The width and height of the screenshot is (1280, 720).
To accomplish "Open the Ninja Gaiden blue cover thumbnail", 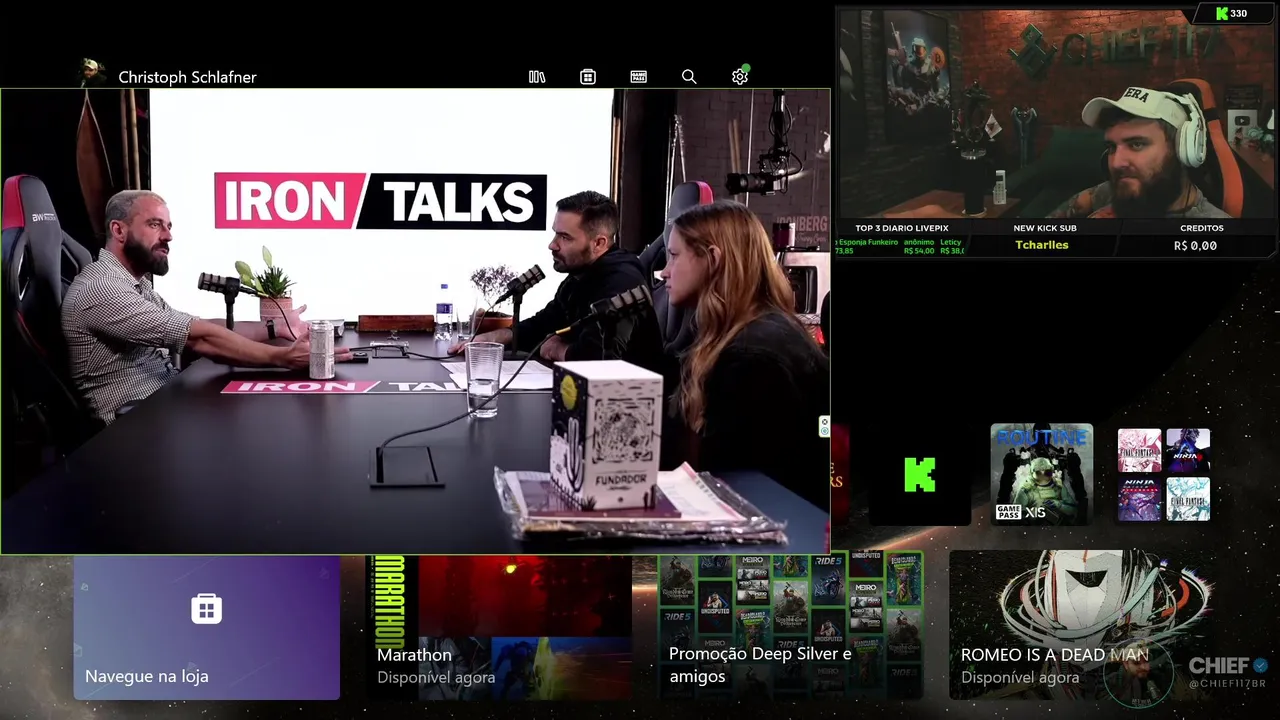I will click(1188, 450).
